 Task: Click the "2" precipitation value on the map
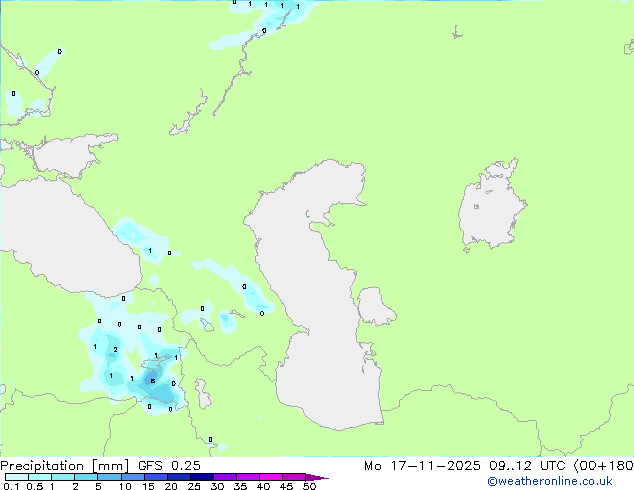click(x=115, y=349)
